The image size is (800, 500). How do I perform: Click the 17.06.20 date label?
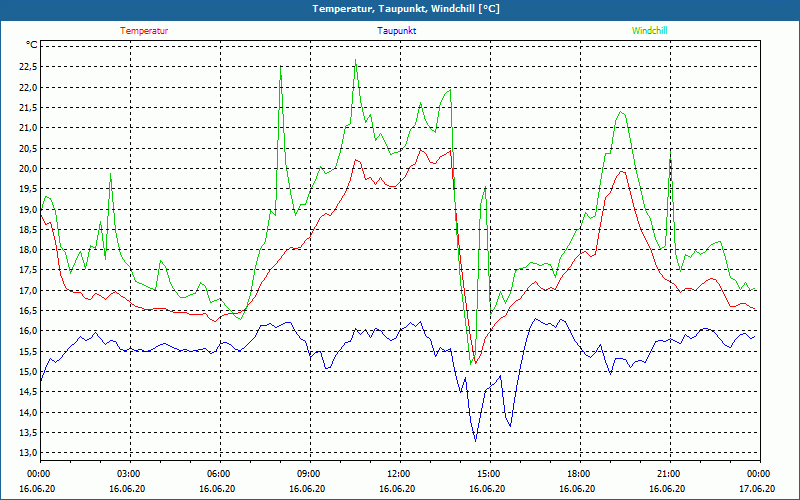pyautogui.click(x=758, y=489)
